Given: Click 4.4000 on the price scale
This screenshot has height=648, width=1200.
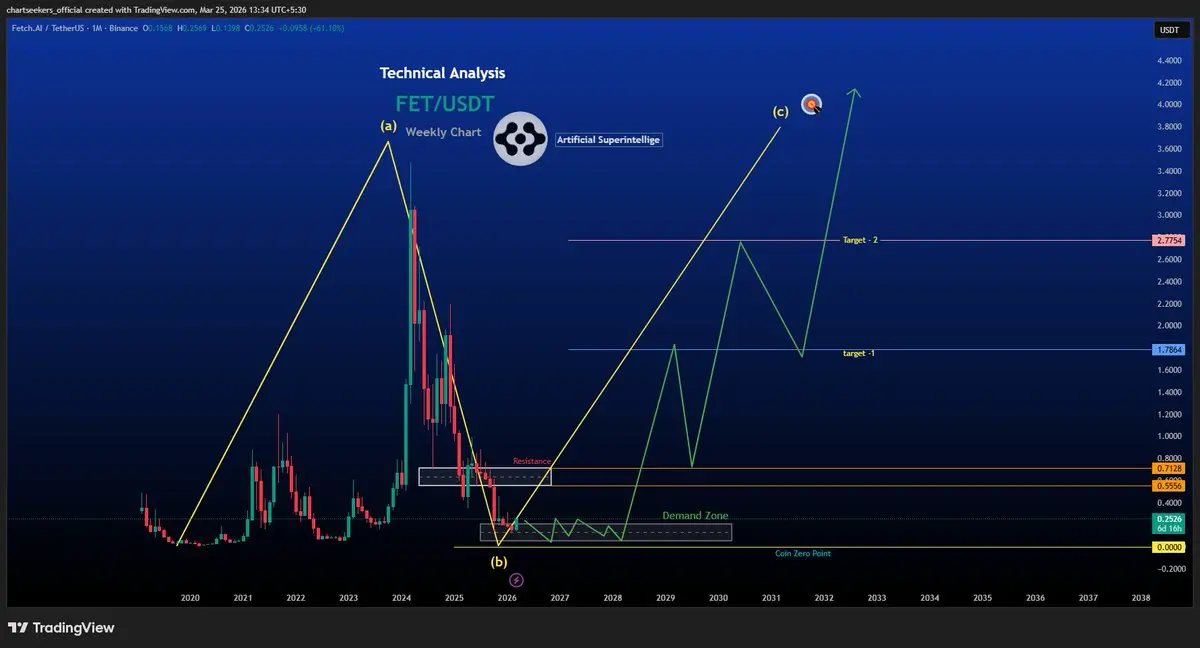Looking at the screenshot, I should click(x=1169, y=60).
